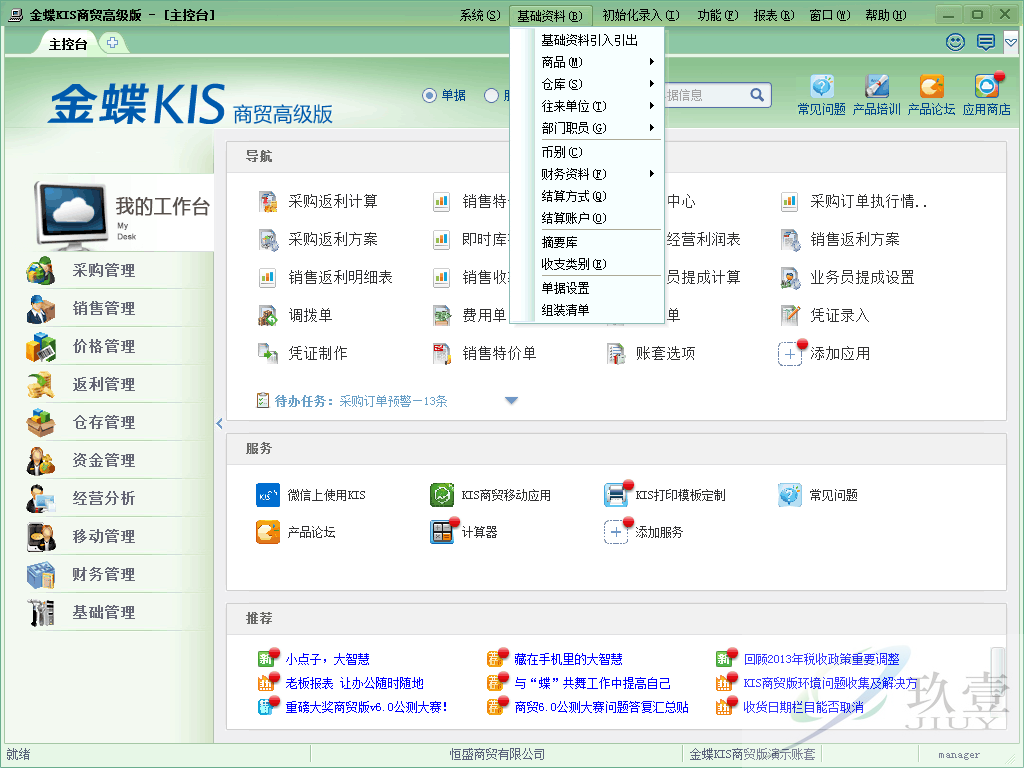Switch to 主控台 tab
1024x768 pixels.
[x=68, y=44]
